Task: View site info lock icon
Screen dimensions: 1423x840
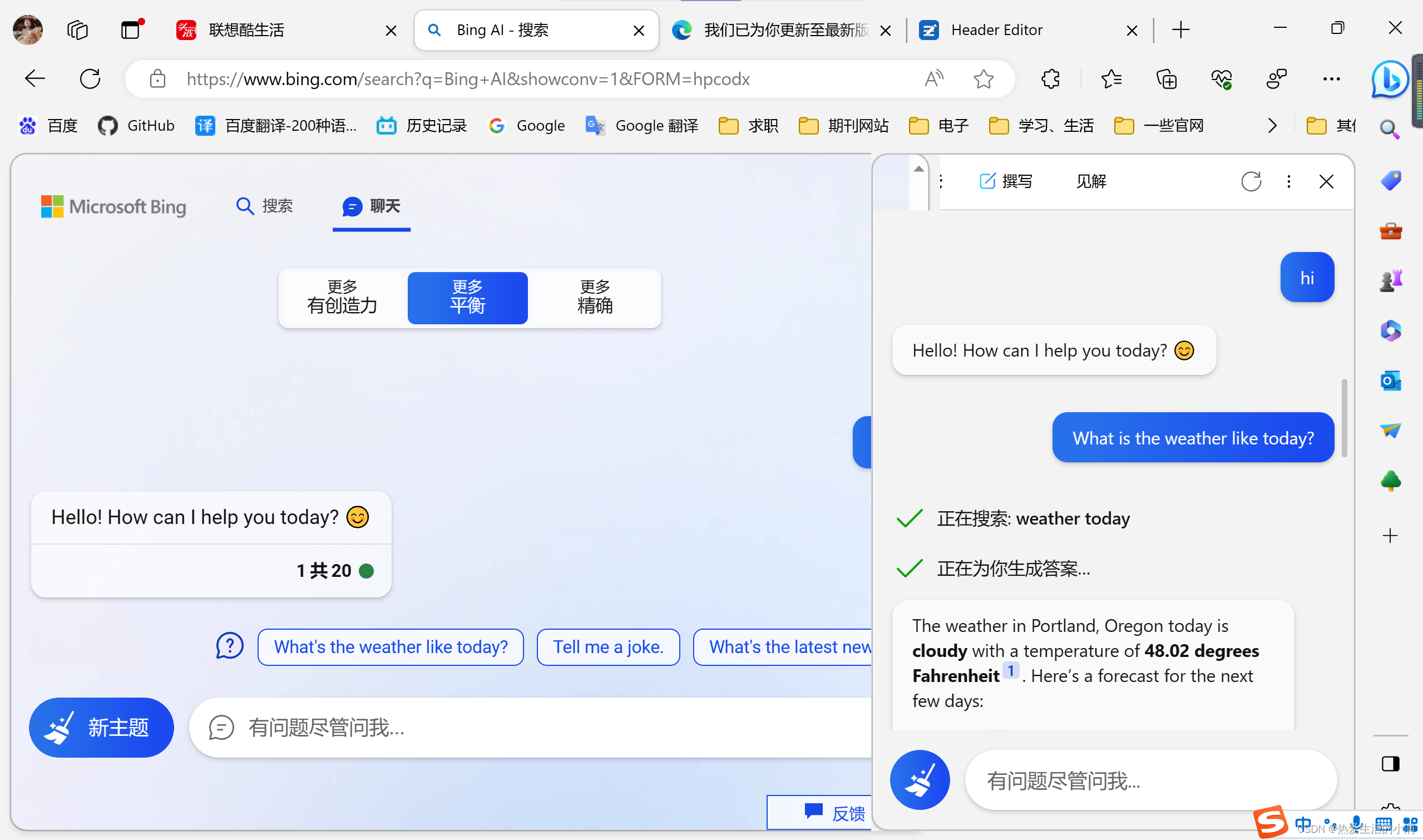Action: pyautogui.click(x=157, y=78)
